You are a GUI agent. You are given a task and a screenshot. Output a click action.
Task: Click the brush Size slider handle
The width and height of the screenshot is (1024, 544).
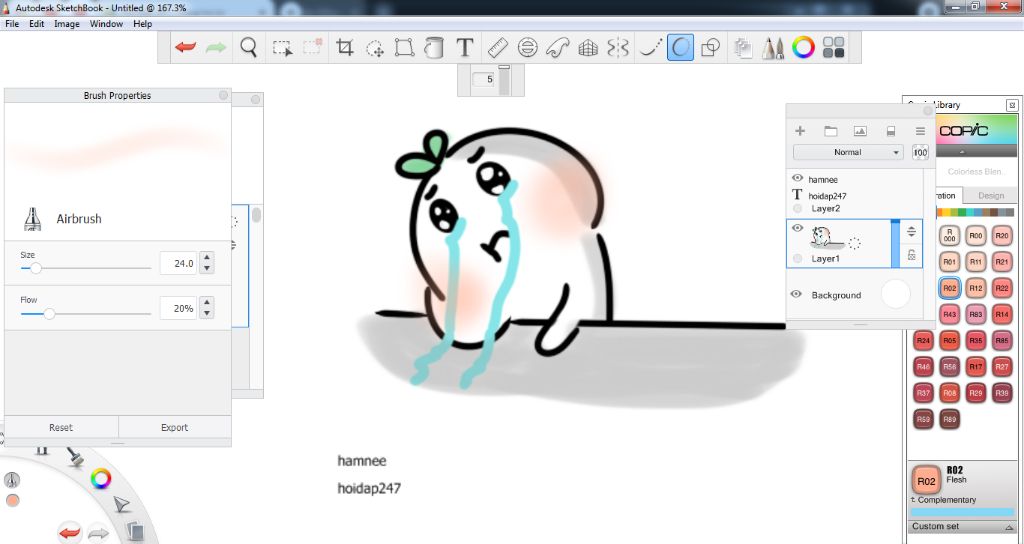(37, 268)
